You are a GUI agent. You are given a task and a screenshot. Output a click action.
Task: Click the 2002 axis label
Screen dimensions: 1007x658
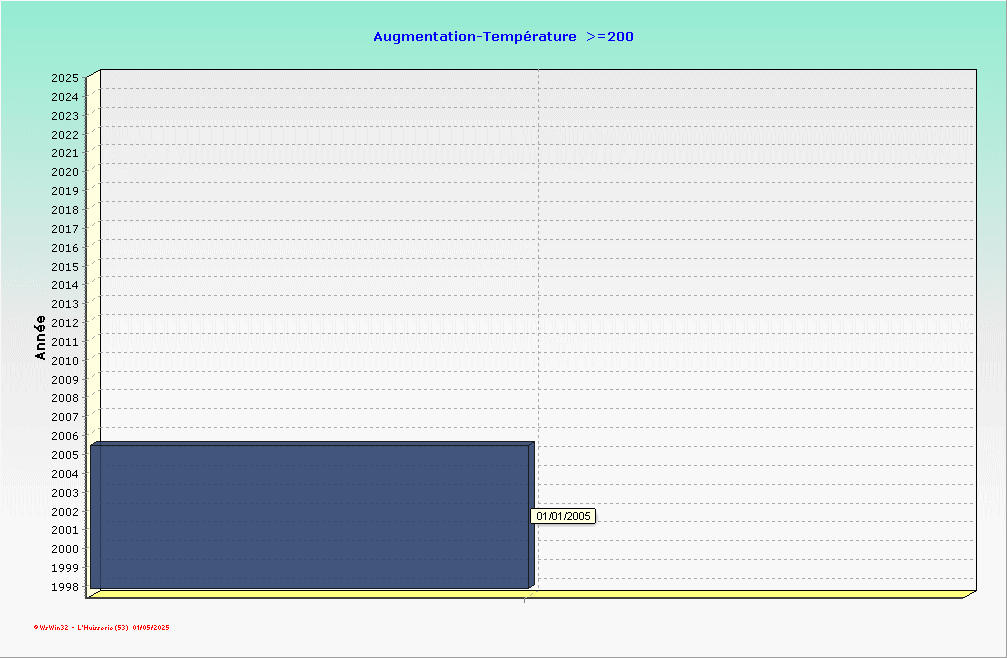[x=65, y=512]
